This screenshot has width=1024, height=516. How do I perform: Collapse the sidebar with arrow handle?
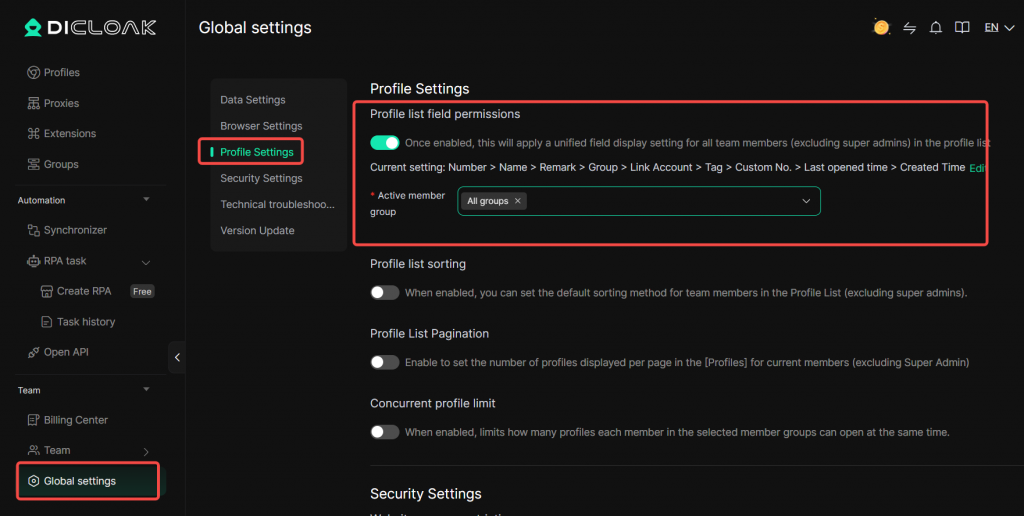176,357
